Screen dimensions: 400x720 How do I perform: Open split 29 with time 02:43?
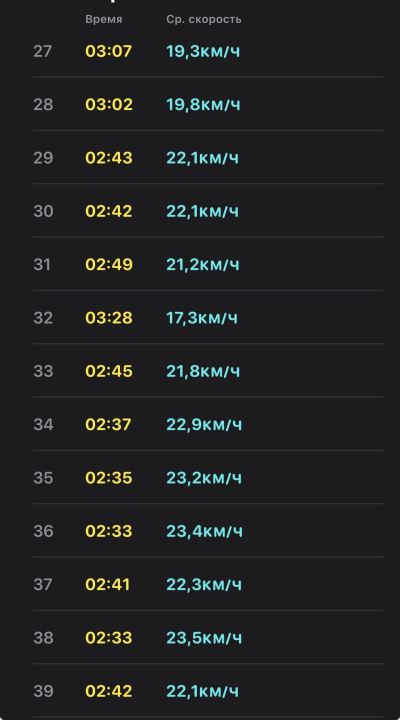click(x=208, y=158)
